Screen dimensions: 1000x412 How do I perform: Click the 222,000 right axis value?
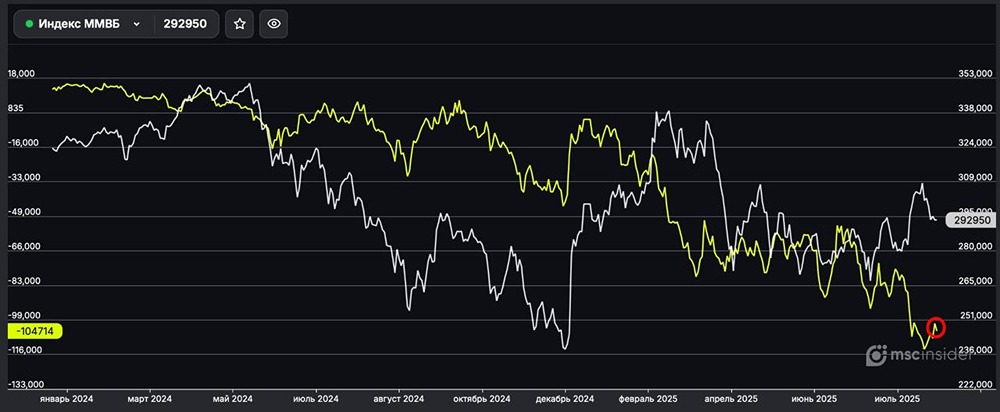coord(975,385)
